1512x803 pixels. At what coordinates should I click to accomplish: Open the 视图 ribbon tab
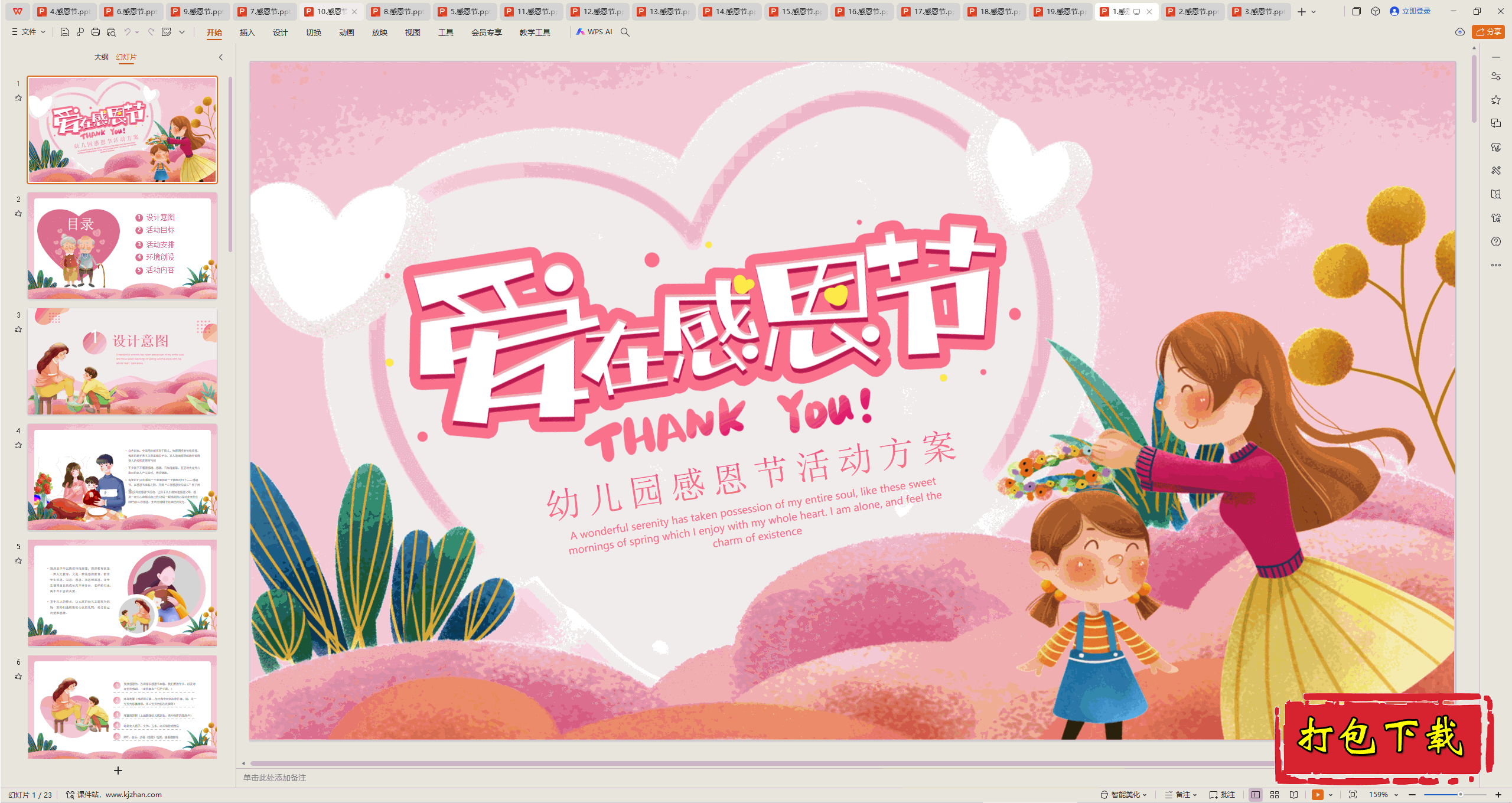[x=412, y=32]
